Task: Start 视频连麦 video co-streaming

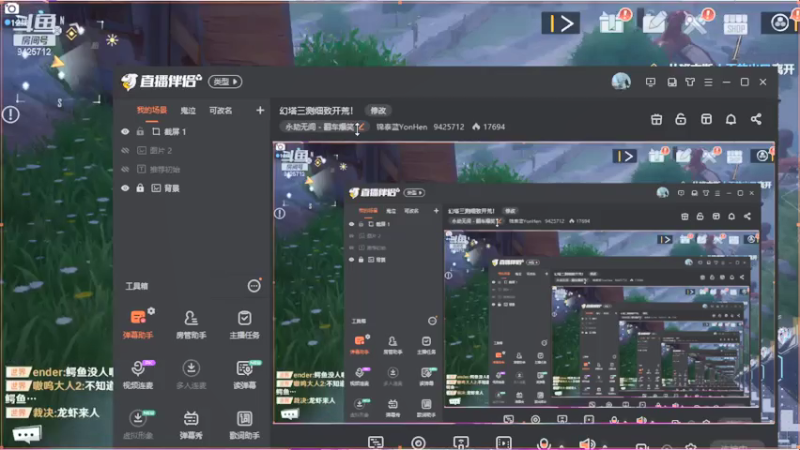Action: coord(138,374)
